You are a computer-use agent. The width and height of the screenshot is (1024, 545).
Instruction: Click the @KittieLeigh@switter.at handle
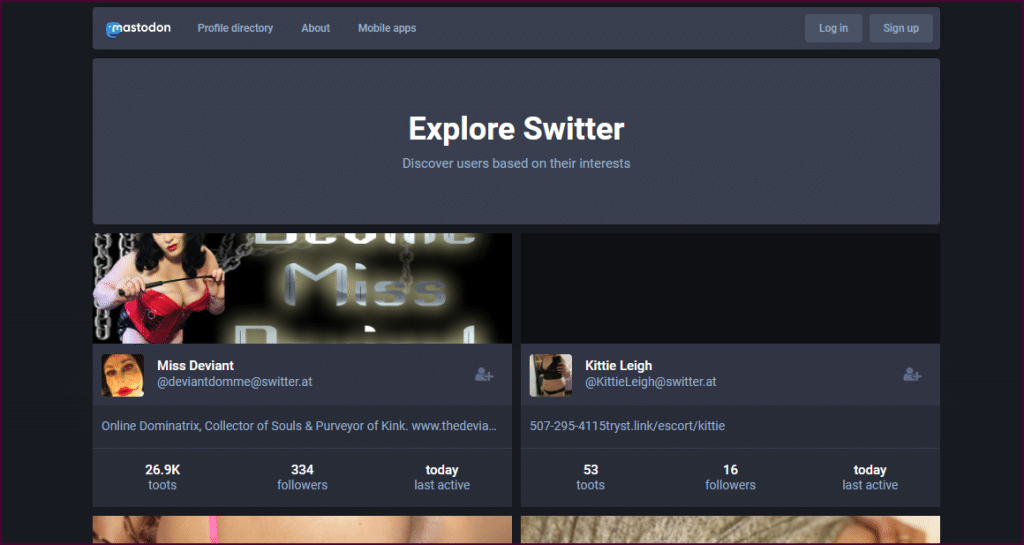click(x=650, y=382)
